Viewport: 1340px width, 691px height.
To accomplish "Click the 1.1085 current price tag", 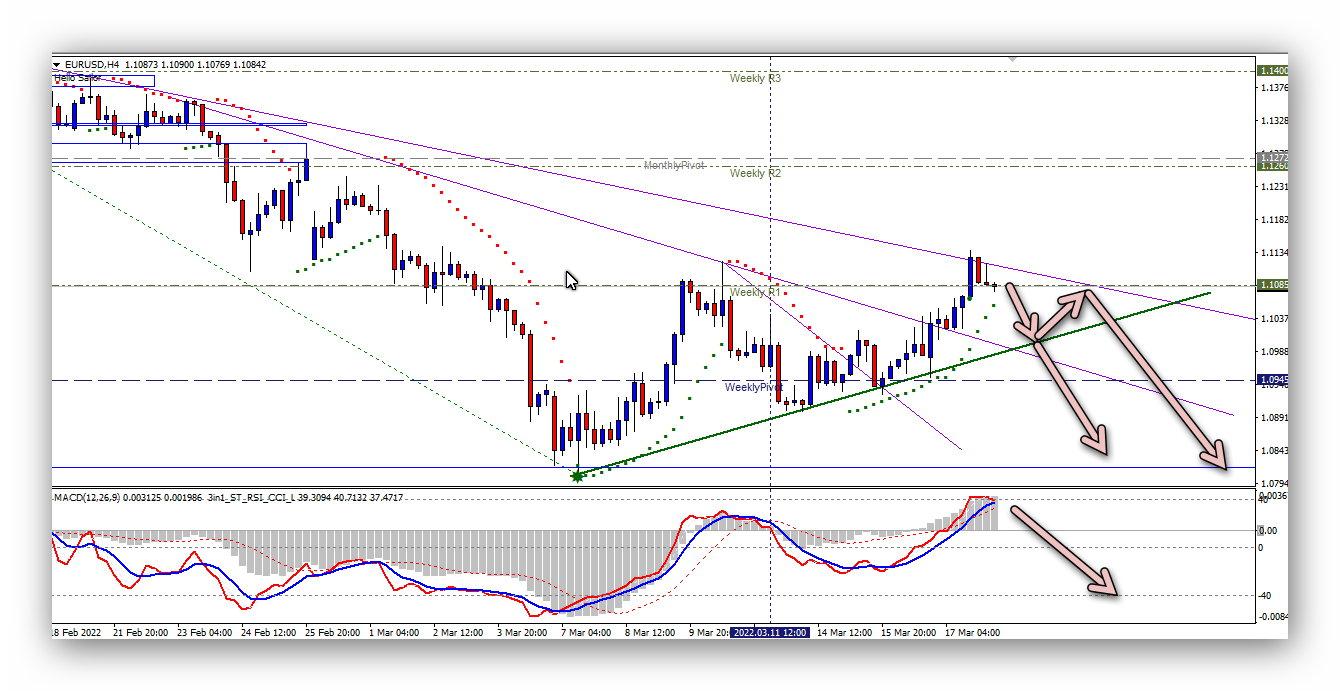I will (1273, 285).
